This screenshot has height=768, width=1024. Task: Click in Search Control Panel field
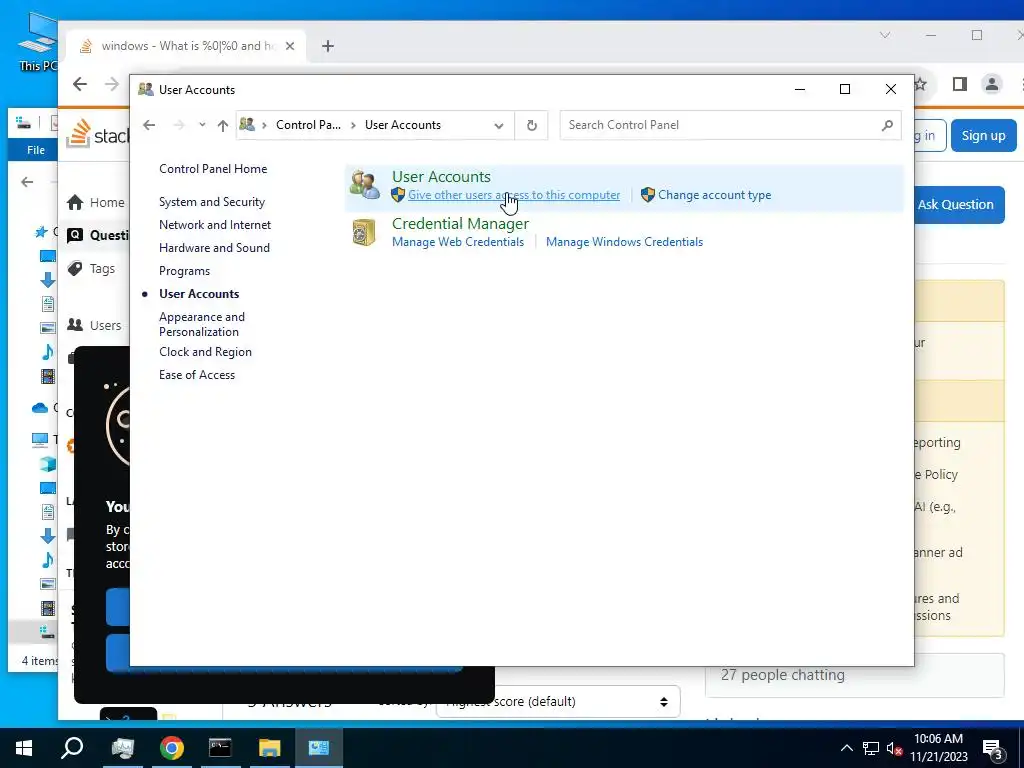pos(730,125)
